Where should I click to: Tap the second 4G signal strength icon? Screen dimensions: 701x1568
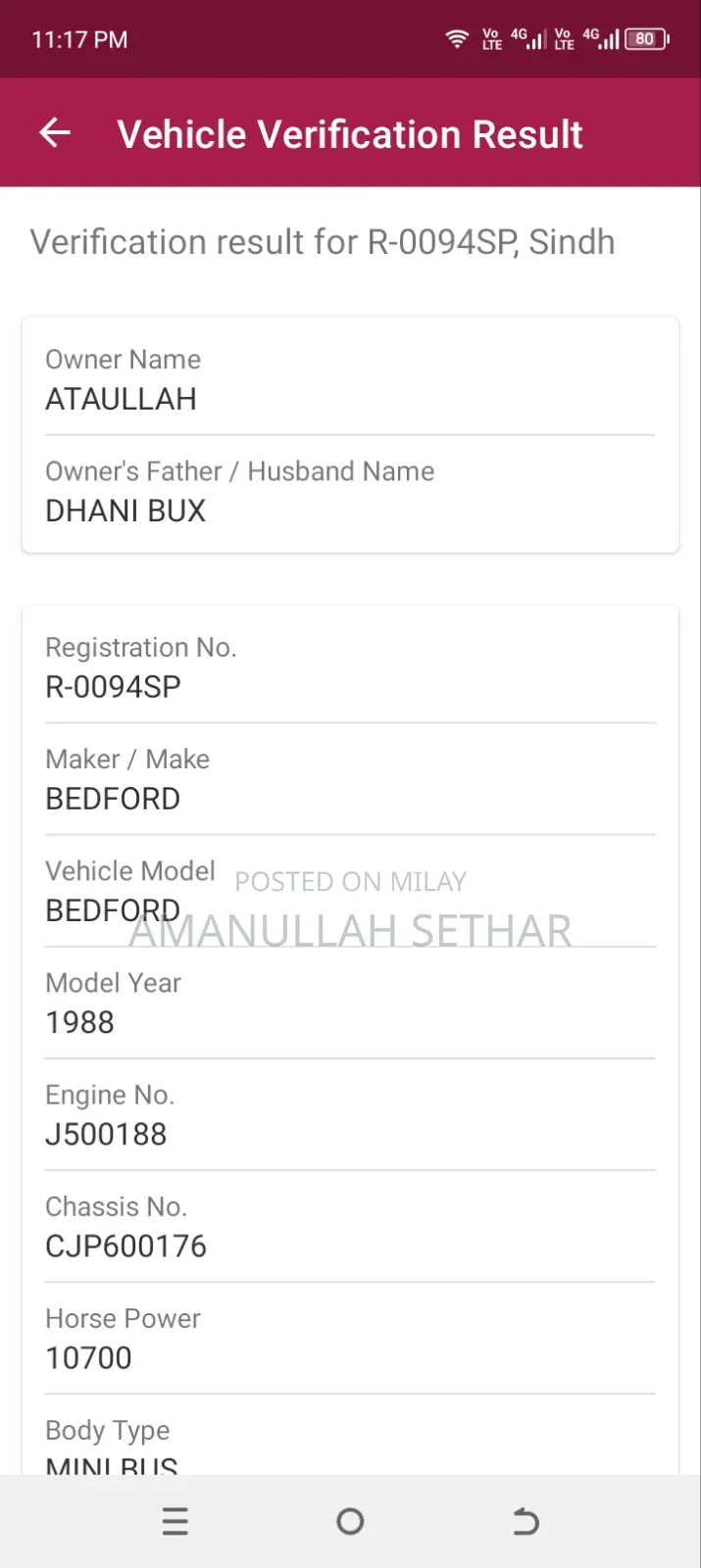pyautogui.click(x=601, y=39)
